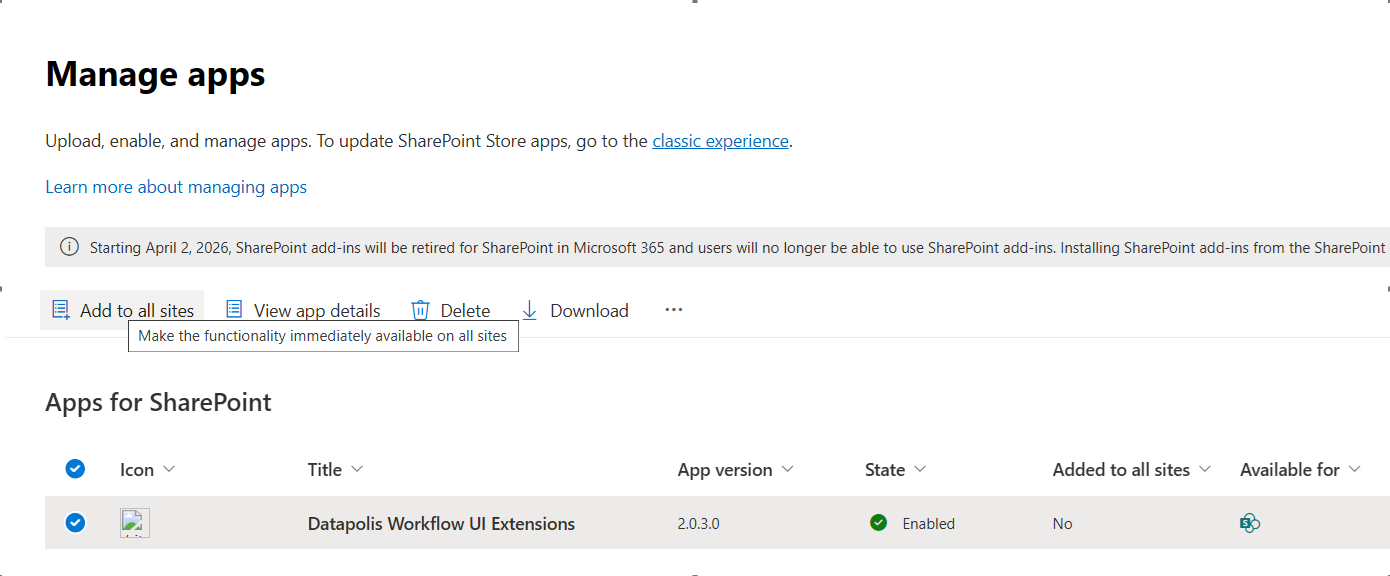Image resolution: width=1390 pixels, height=576 pixels.
Task: Click the SharePoint icon in Available for column
Action: (x=1249, y=523)
